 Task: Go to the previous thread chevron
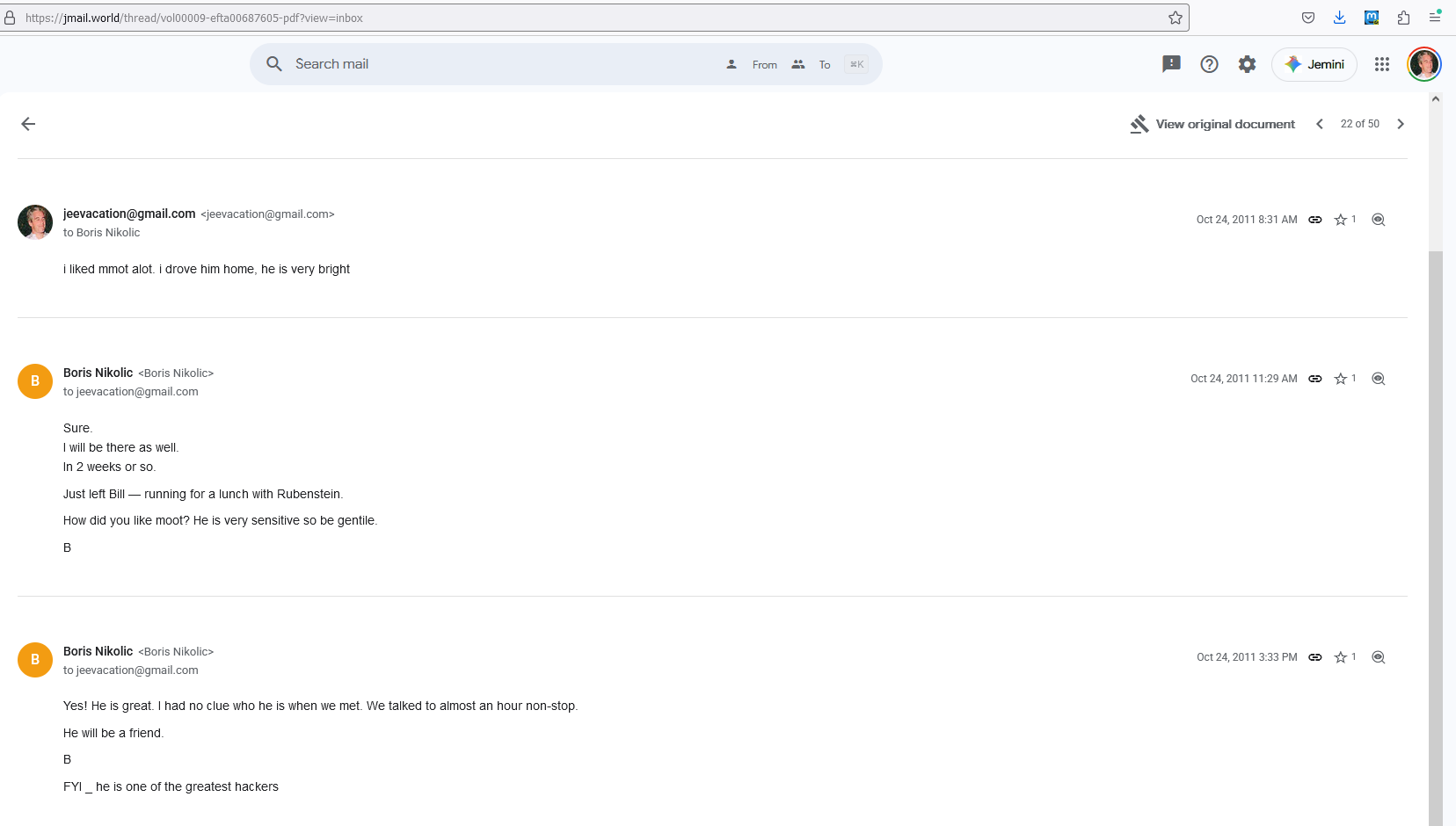coord(1320,124)
